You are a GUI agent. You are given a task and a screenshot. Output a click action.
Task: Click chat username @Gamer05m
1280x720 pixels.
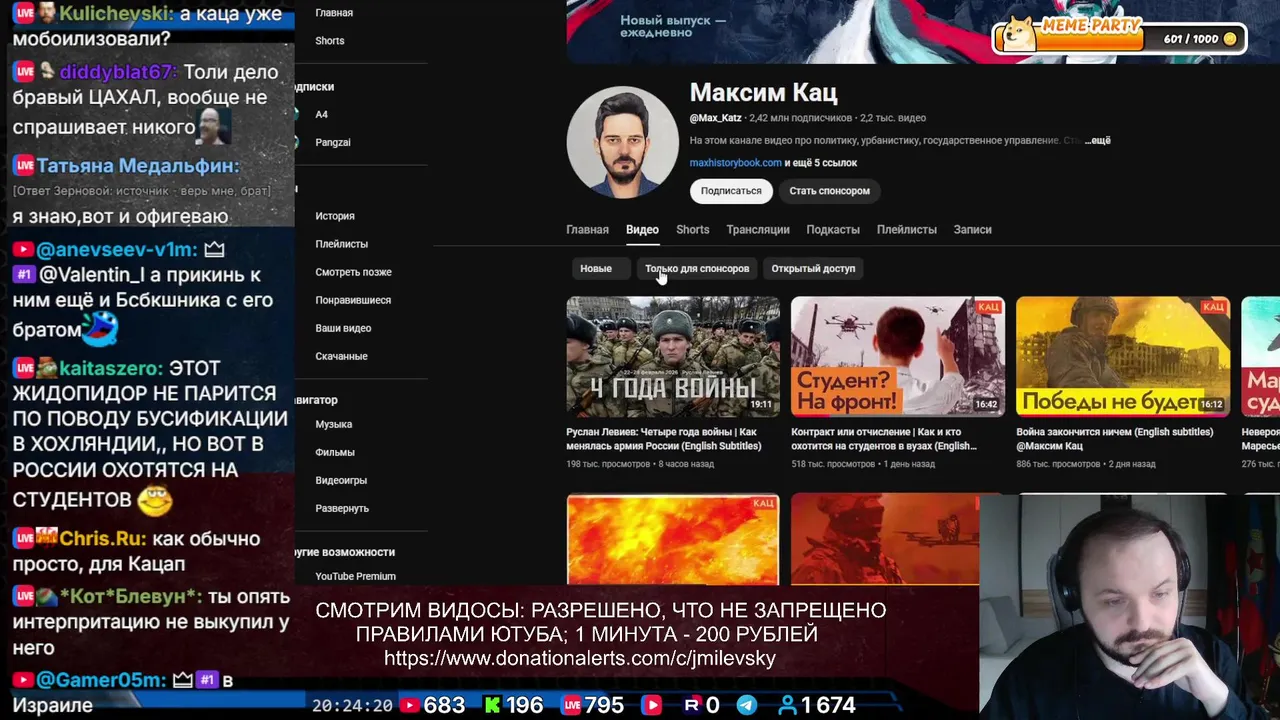[x=100, y=680]
